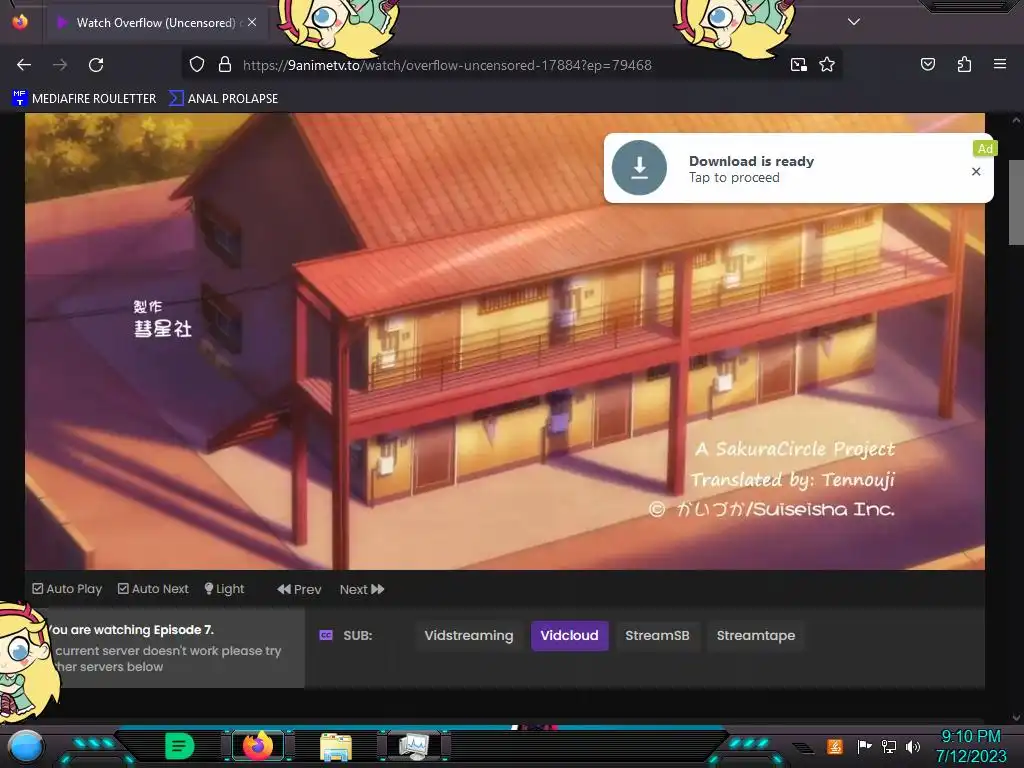Switch to the Vidstreaming server
This screenshot has height=768, width=1024.
coord(469,635)
